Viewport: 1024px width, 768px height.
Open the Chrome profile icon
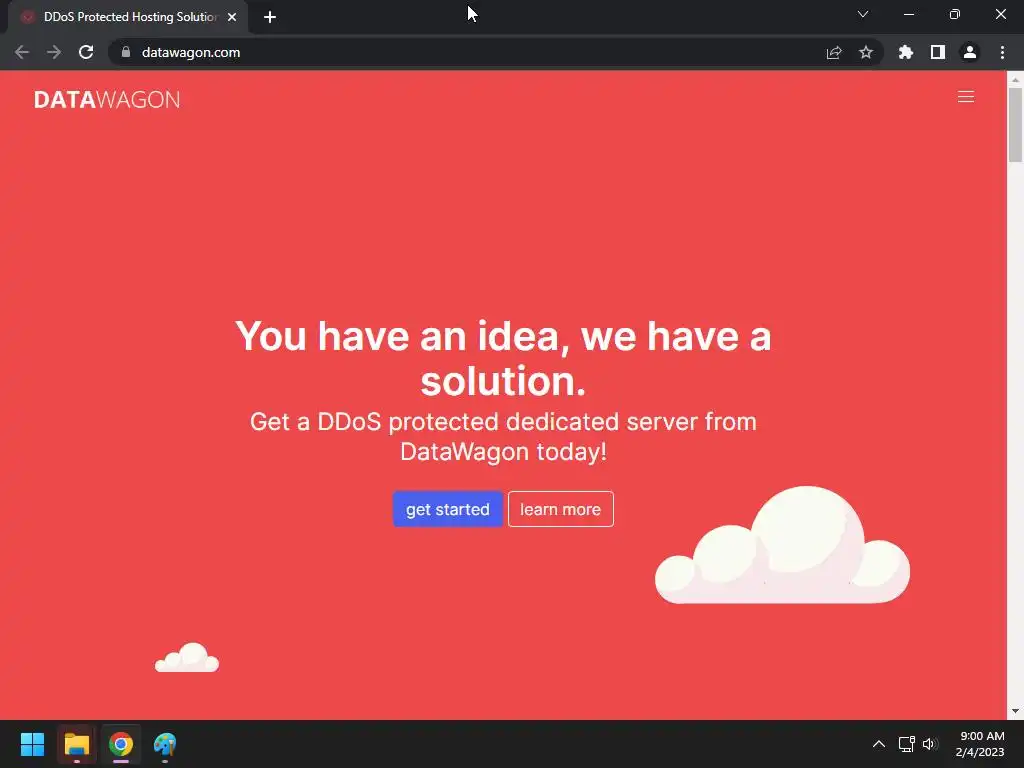pos(970,52)
